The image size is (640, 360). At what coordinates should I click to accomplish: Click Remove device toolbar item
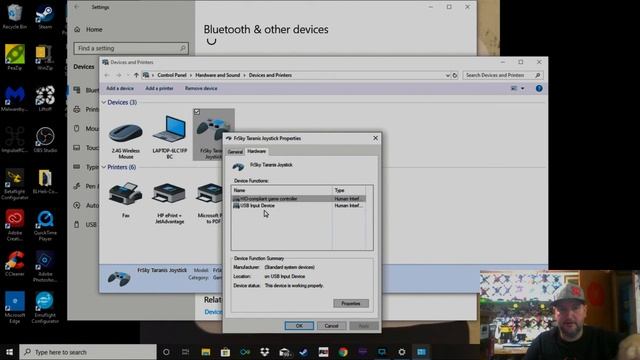201,89
